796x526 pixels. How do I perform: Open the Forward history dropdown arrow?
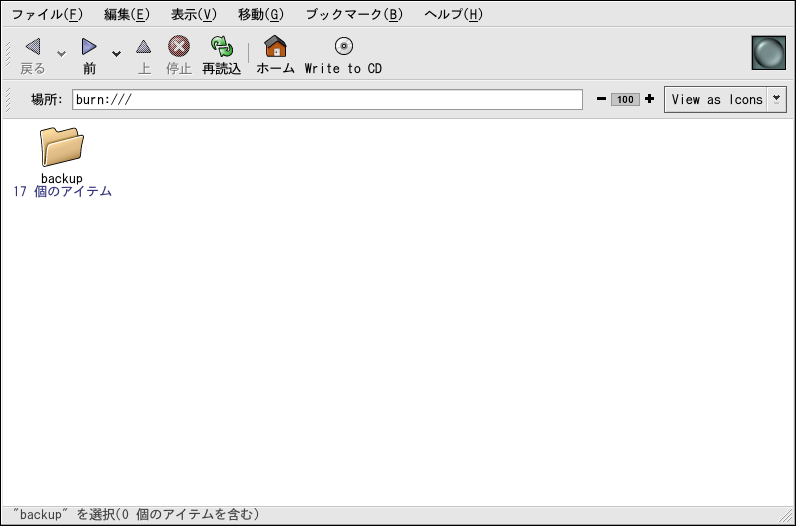pos(116,54)
